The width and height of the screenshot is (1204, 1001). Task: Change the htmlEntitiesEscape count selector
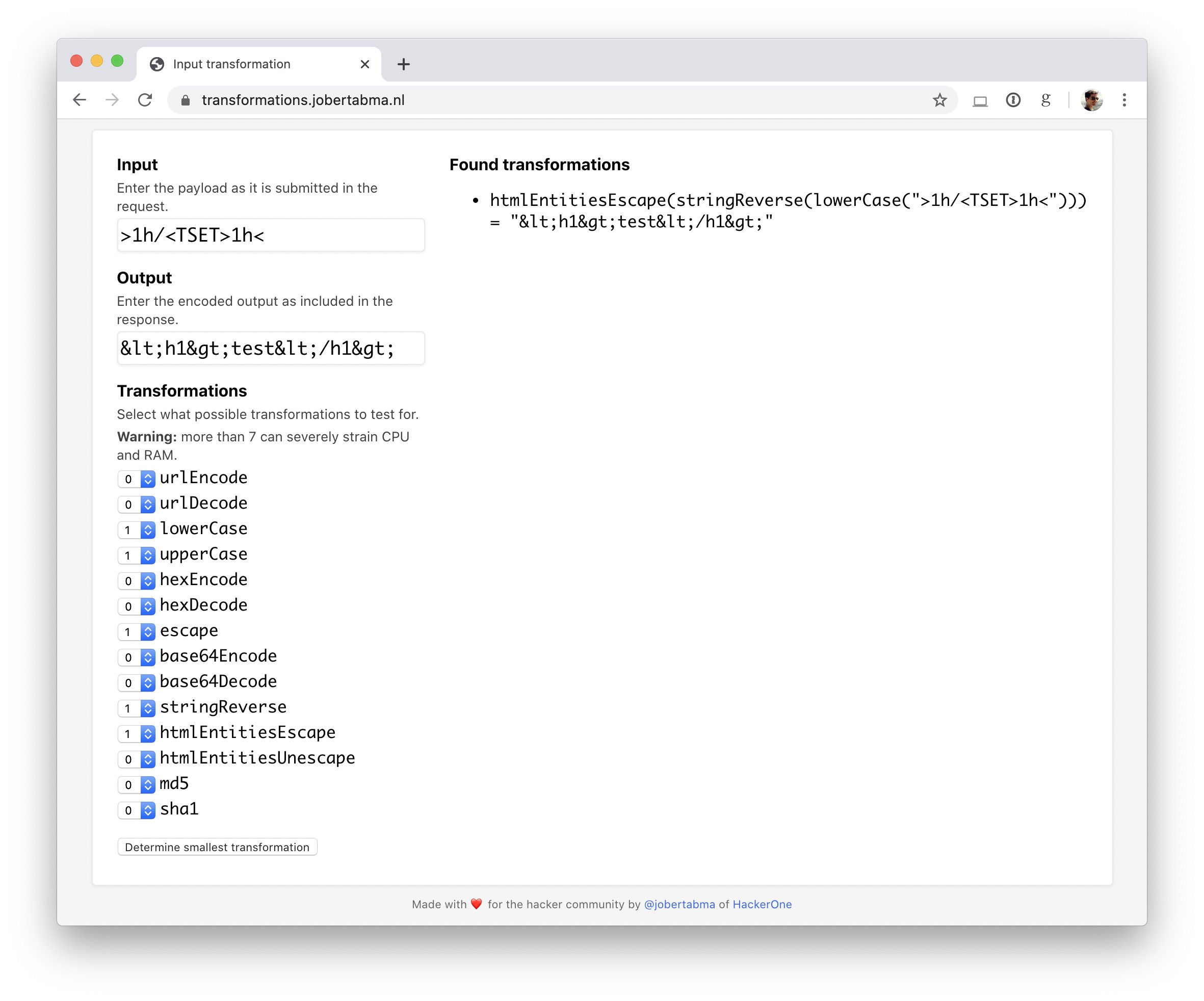pyautogui.click(x=137, y=733)
